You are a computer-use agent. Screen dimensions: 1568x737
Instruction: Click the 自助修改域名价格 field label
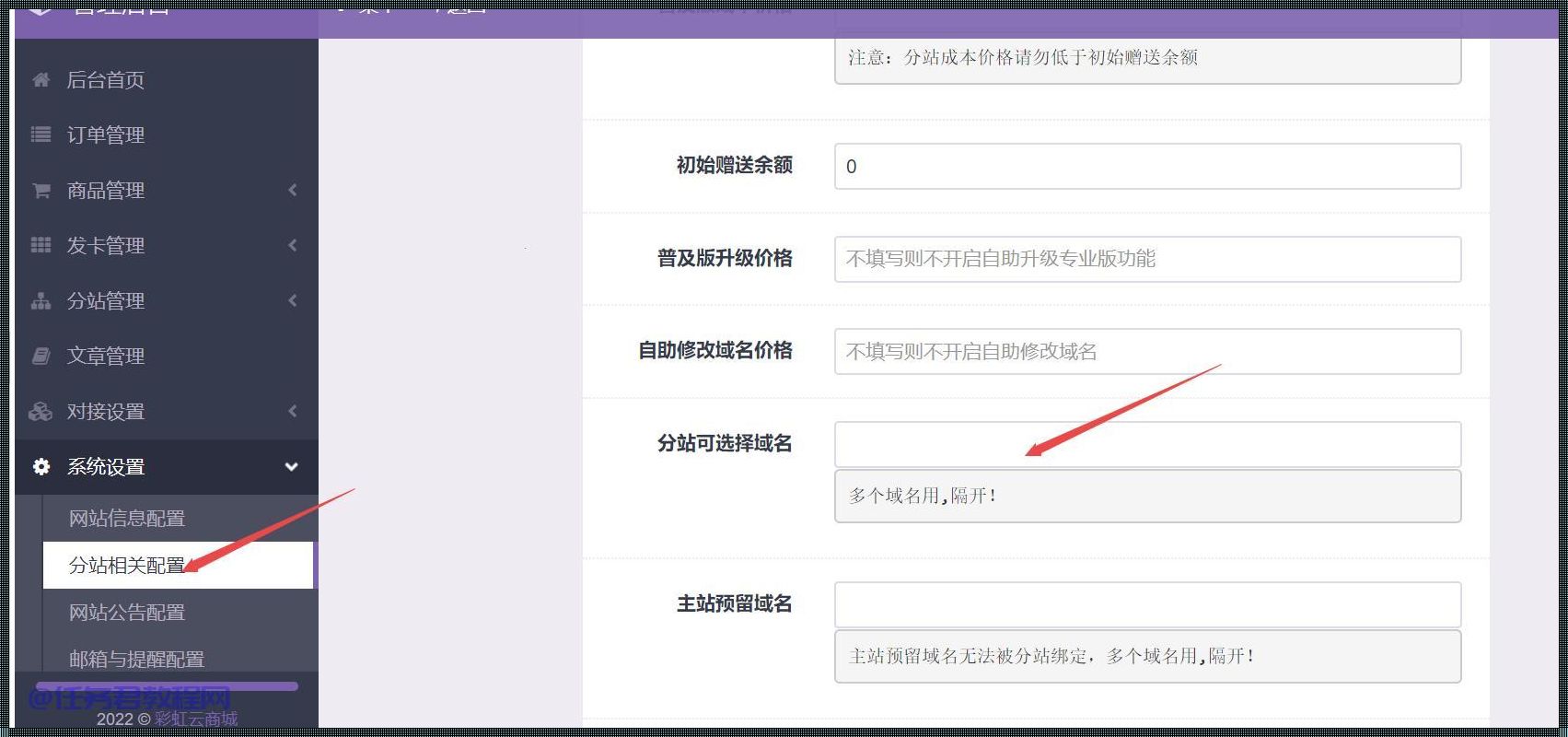[x=715, y=350]
